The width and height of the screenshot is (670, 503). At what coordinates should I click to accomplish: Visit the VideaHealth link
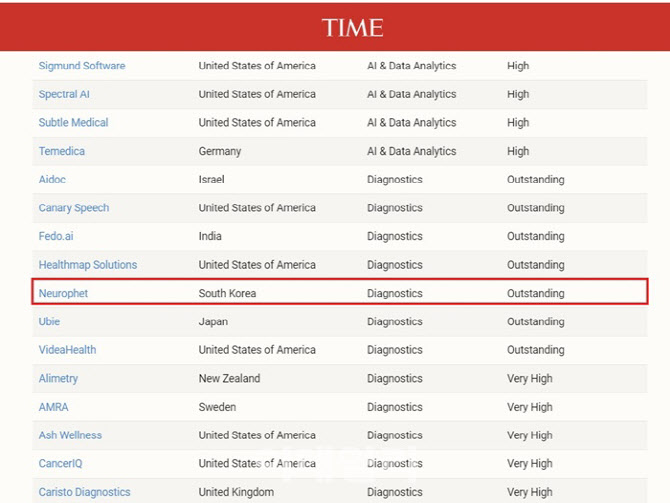68,350
